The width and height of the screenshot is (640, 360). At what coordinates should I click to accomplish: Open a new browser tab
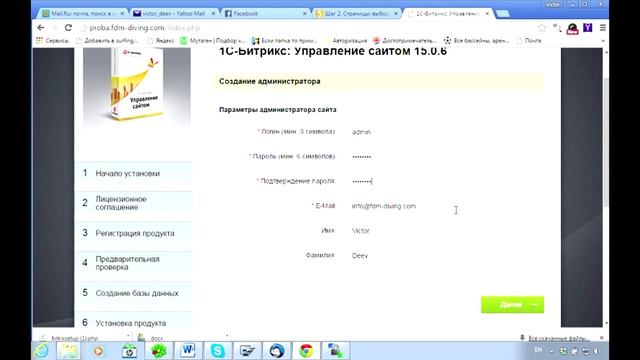[503, 14]
